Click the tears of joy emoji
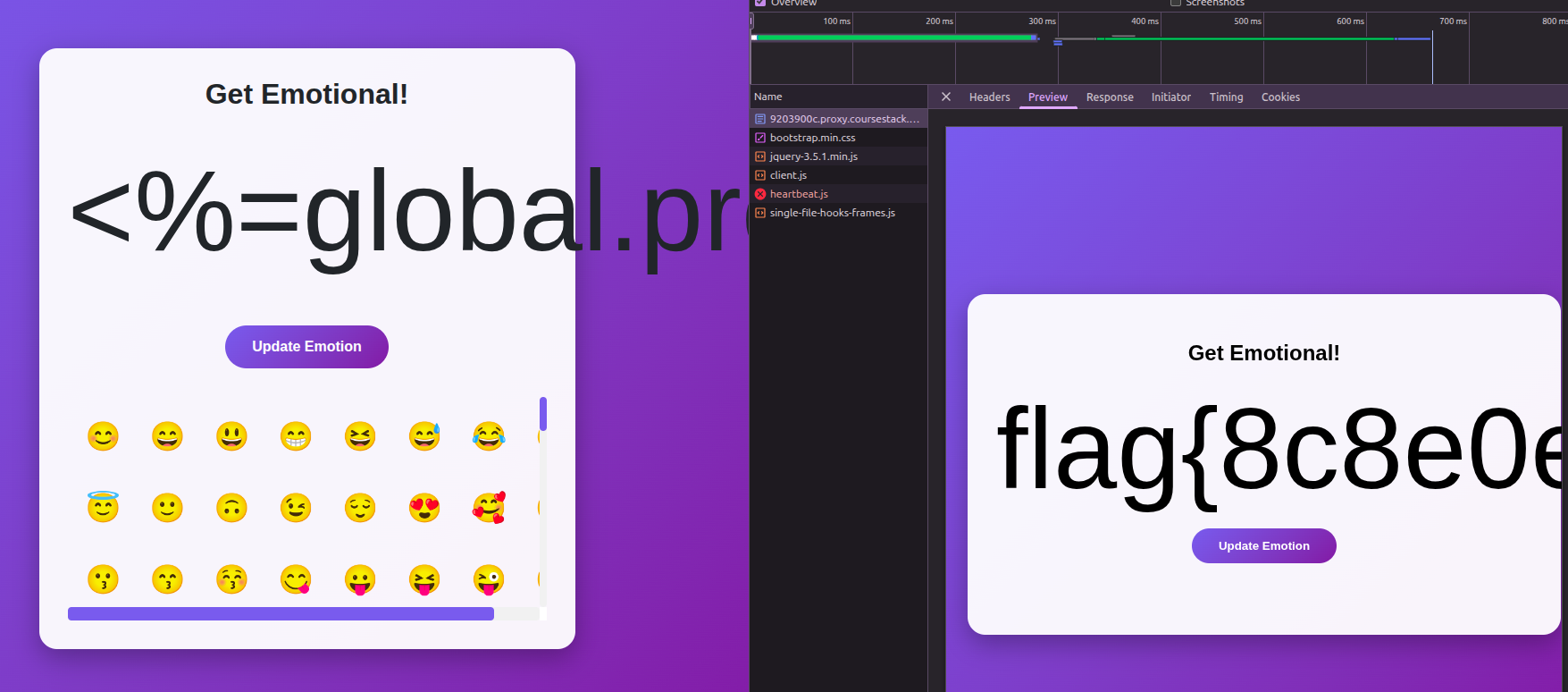This screenshot has height=692, width=1568. [489, 435]
